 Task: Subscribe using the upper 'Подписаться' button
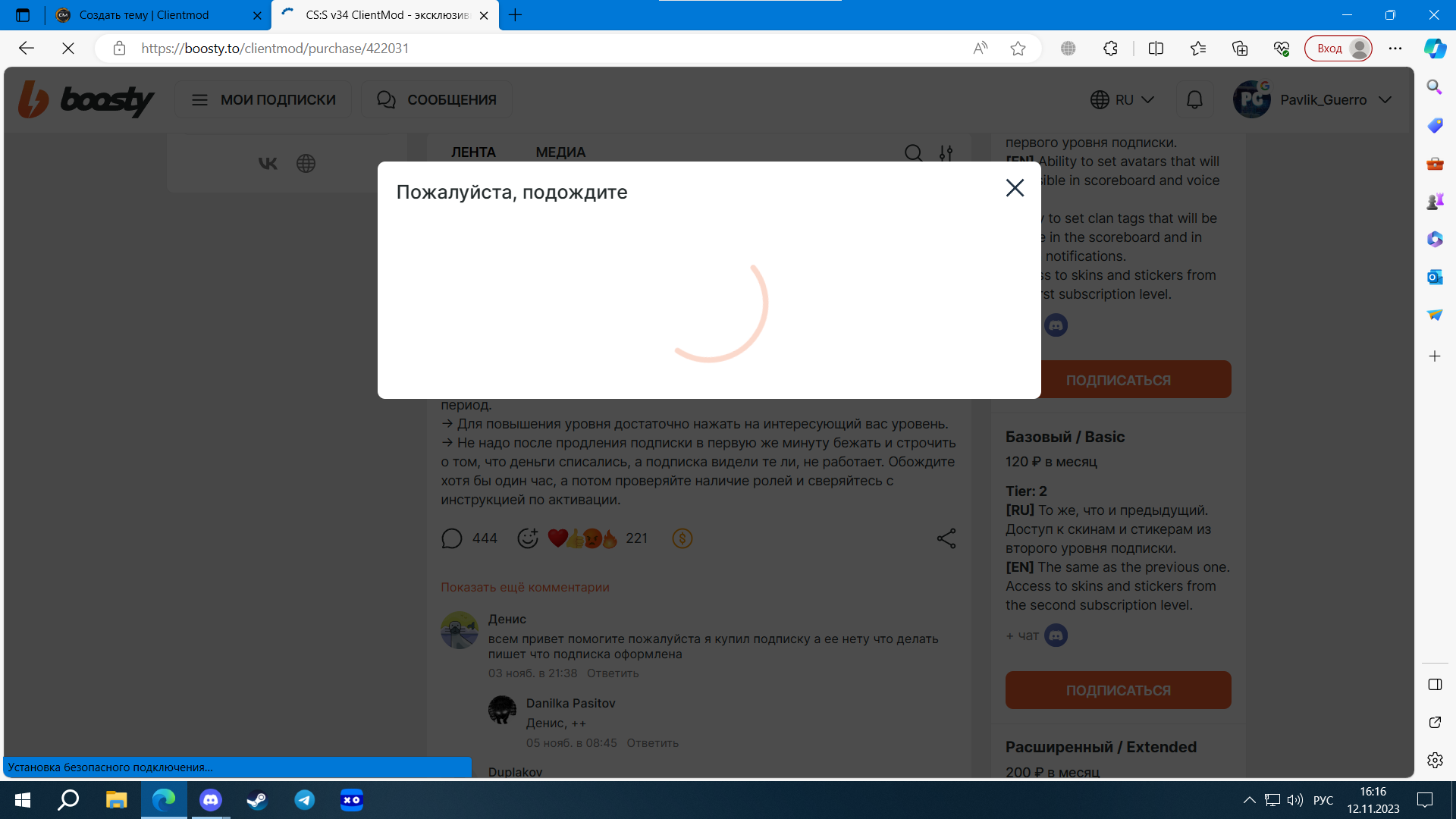(1135, 379)
